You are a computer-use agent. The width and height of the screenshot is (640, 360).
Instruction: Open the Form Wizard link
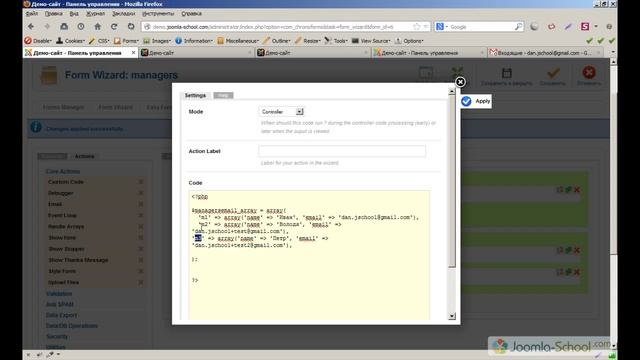[x=116, y=107]
